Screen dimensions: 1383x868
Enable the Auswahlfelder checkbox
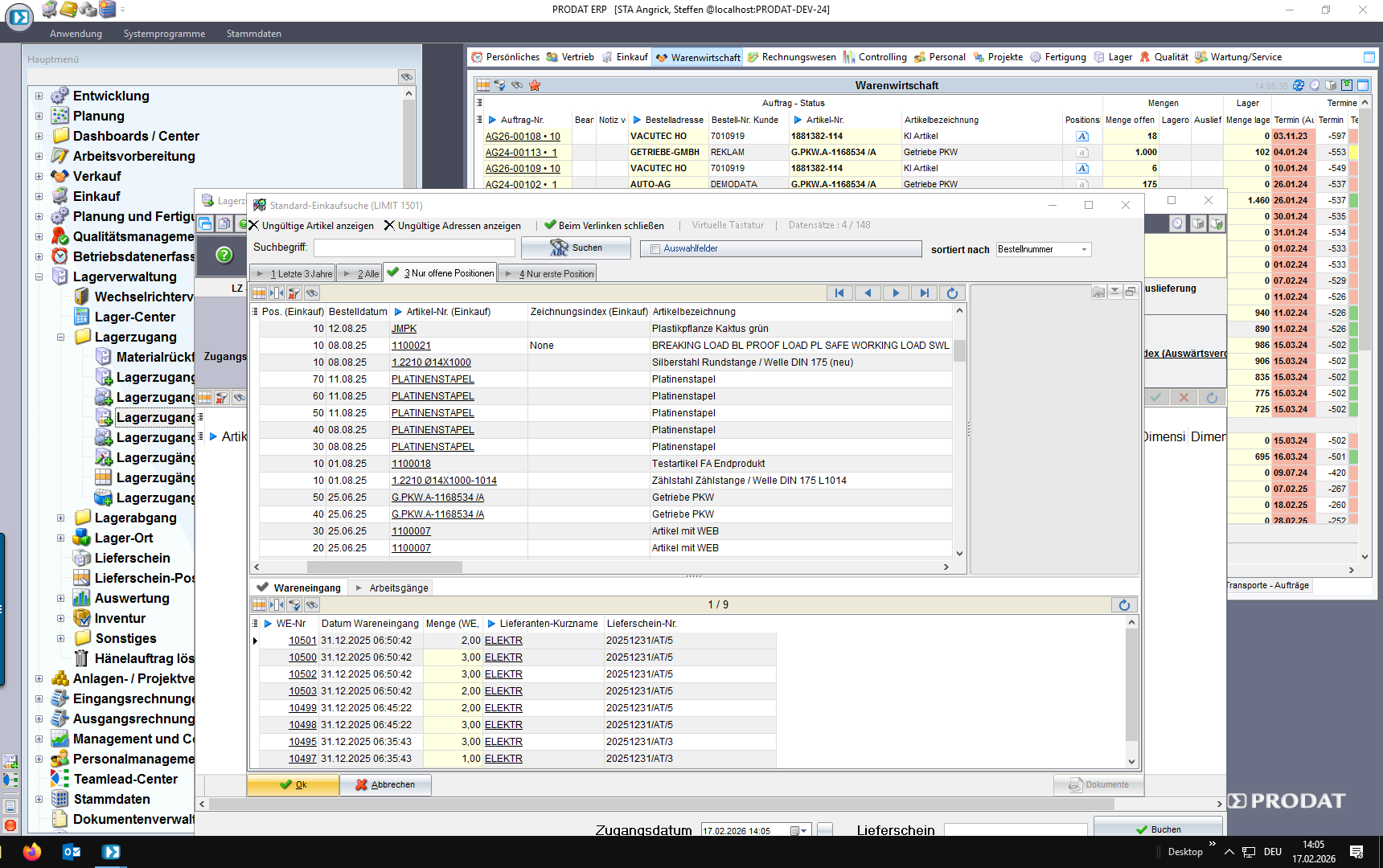click(655, 249)
